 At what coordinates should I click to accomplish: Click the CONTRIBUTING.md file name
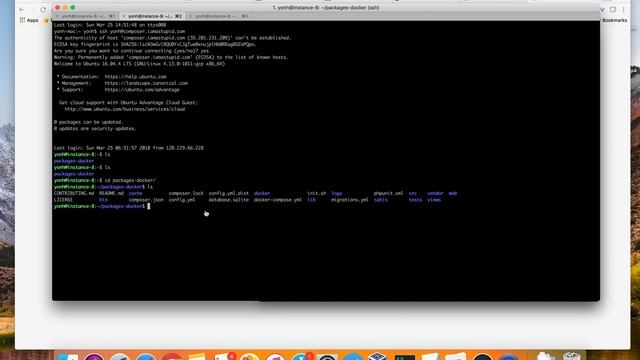point(74,193)
